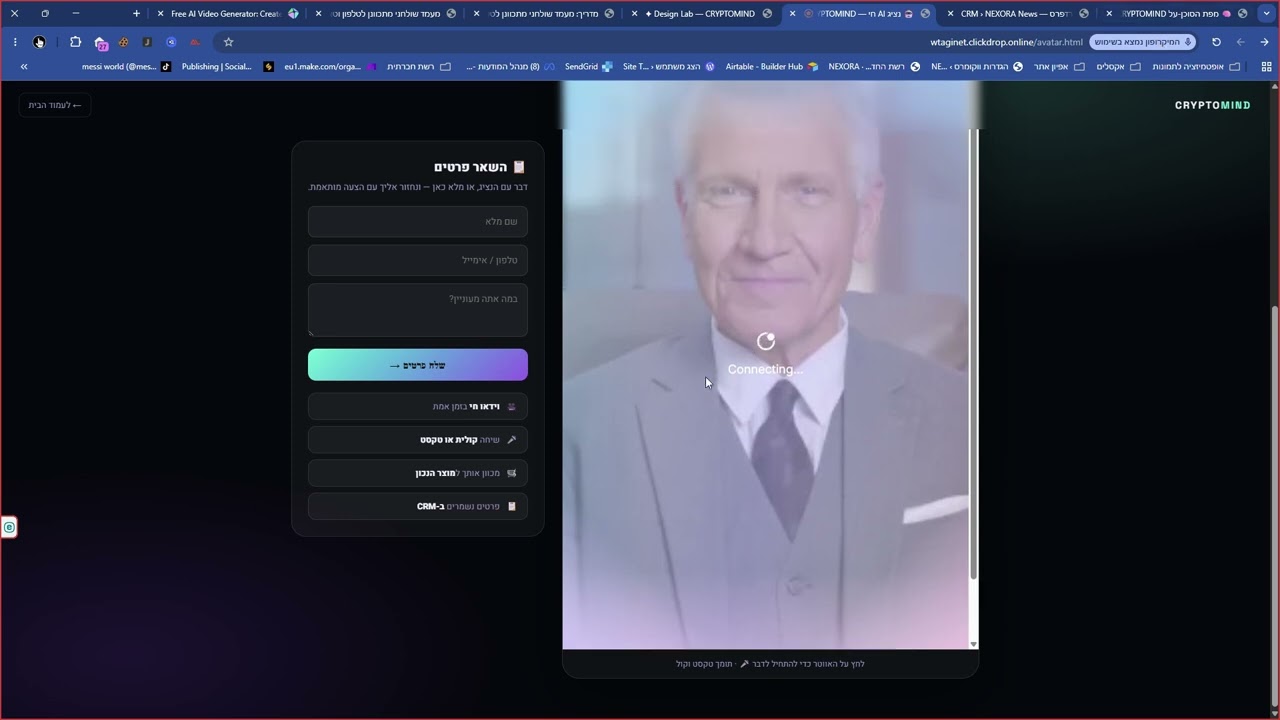Close the Design Lab — CRYPTOMIND tab

click(634, 14)
